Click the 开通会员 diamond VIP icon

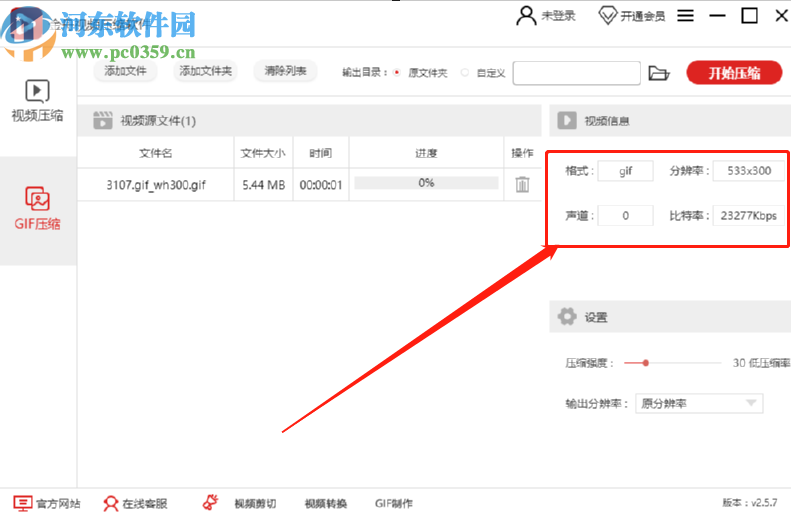pos(608,16)
